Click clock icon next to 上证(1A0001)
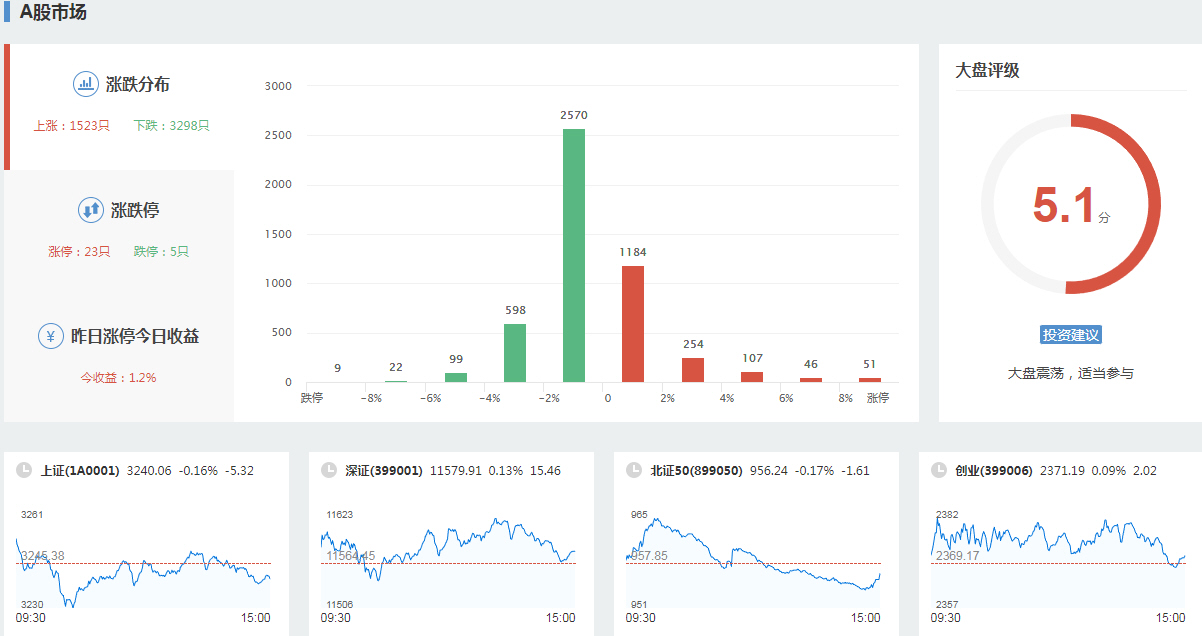This screenshot has height=636, width=1202. pos(24,470)
